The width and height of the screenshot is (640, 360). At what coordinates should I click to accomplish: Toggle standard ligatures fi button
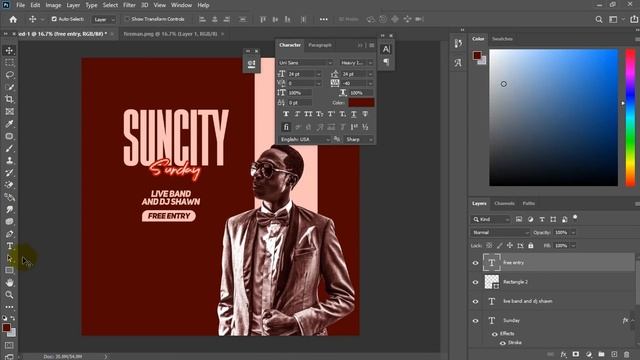[x=286, y=127]
